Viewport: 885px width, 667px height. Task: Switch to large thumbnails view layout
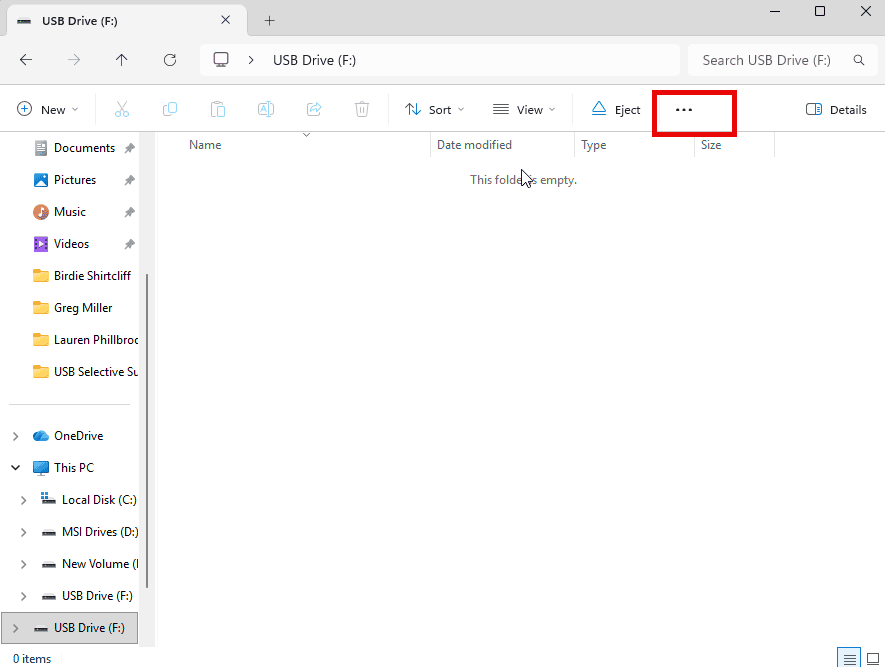click(x=871, y=658)
